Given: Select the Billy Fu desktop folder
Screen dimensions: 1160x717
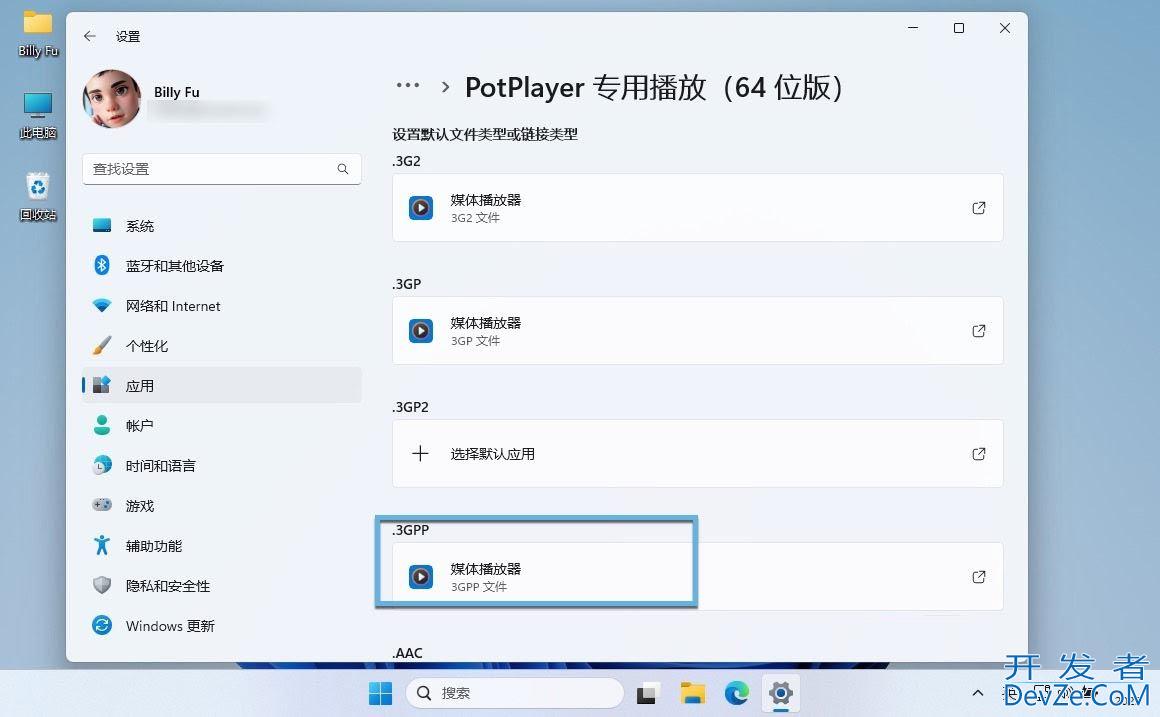Looking at the screenshot, I should point(38,34).
